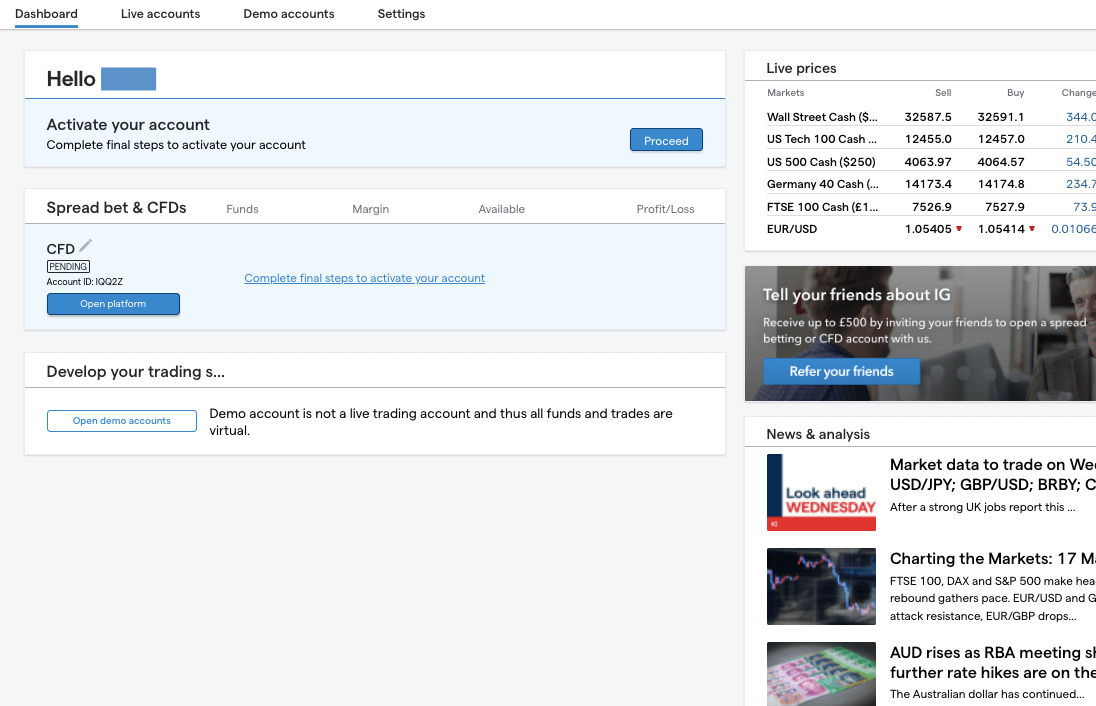Select US 500 Cash ($250) market
The image size is (1096, 706).
(x=931, y=161)
